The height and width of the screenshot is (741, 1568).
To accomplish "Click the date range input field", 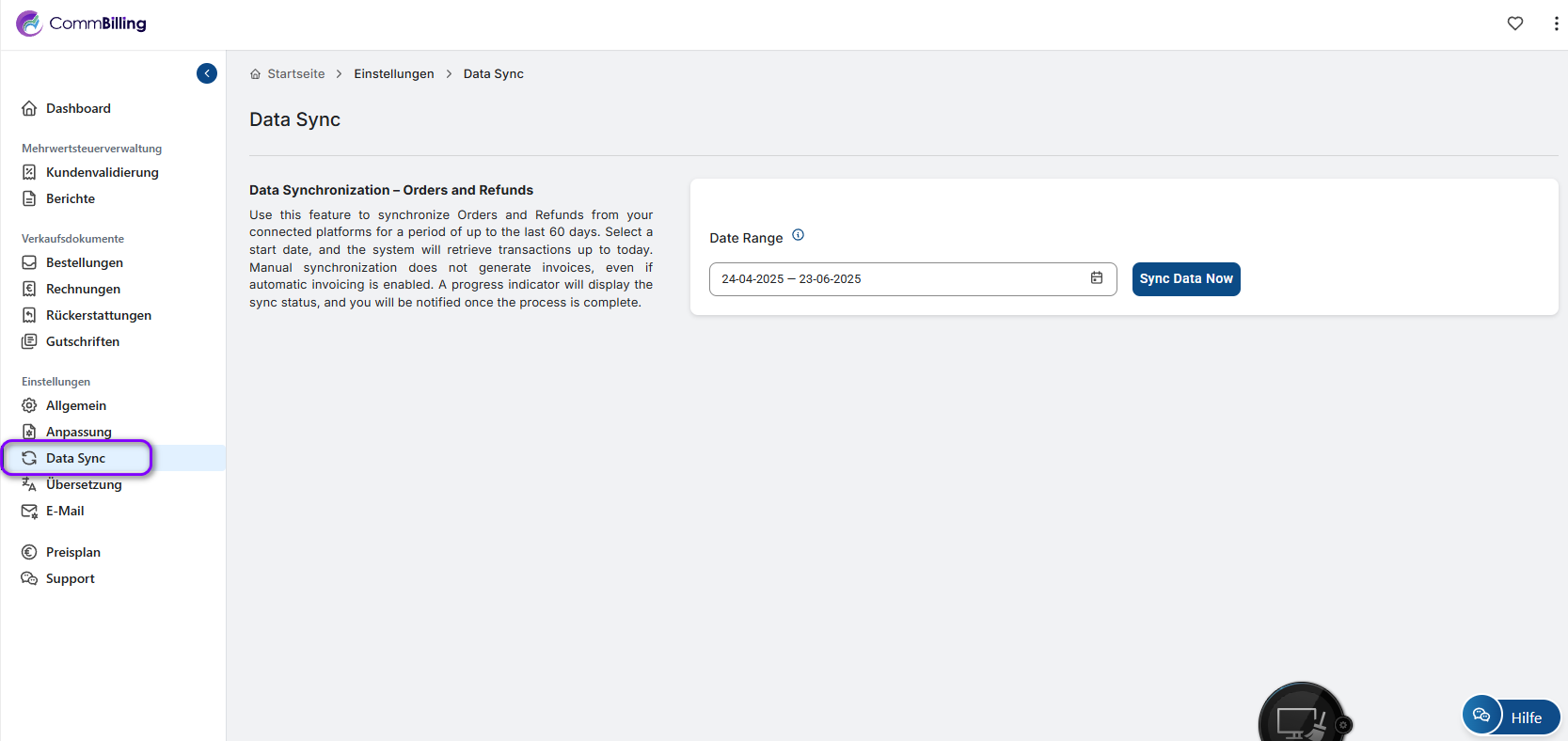I will (894, 279).
